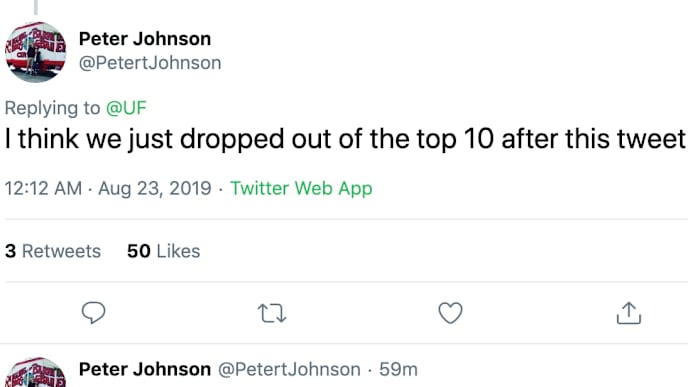Open Peter Johnson's top profile picture
This screenshot has height=387, width=688.
point(36,52)
